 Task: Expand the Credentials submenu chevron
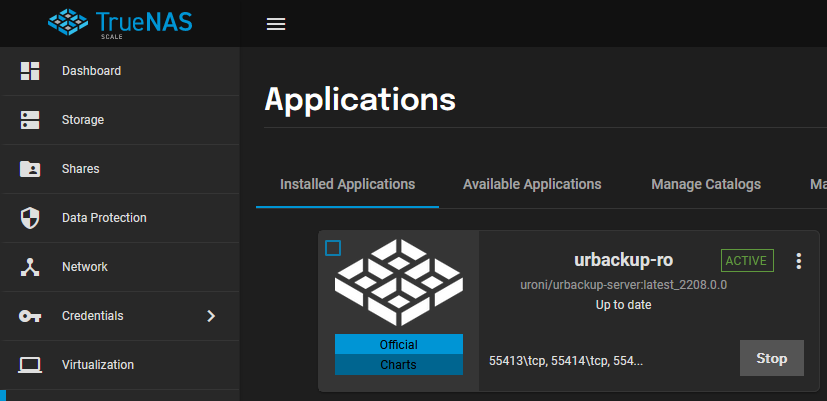pyautogui.click(x=211, y=316)
